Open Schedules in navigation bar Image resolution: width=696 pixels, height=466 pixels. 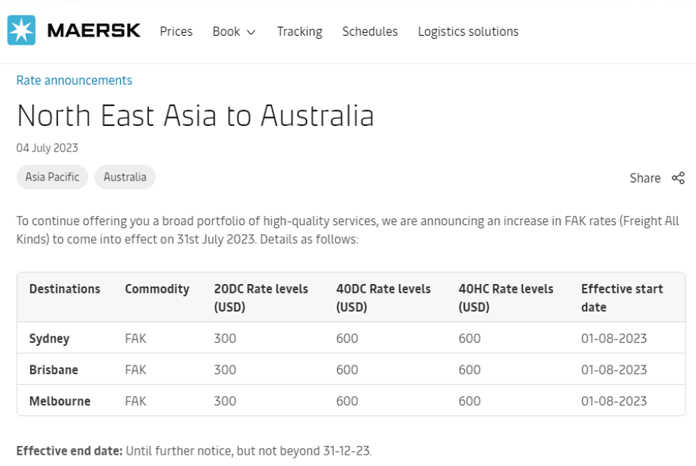(370, 32)
